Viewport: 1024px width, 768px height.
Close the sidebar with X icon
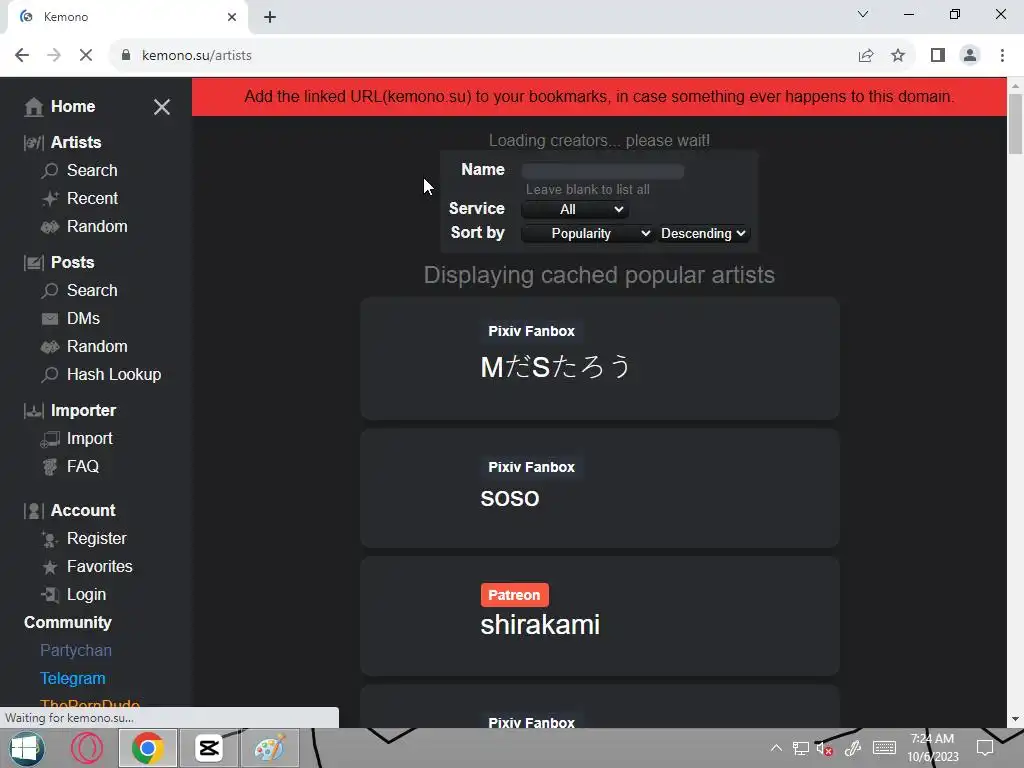click(161, 107)
